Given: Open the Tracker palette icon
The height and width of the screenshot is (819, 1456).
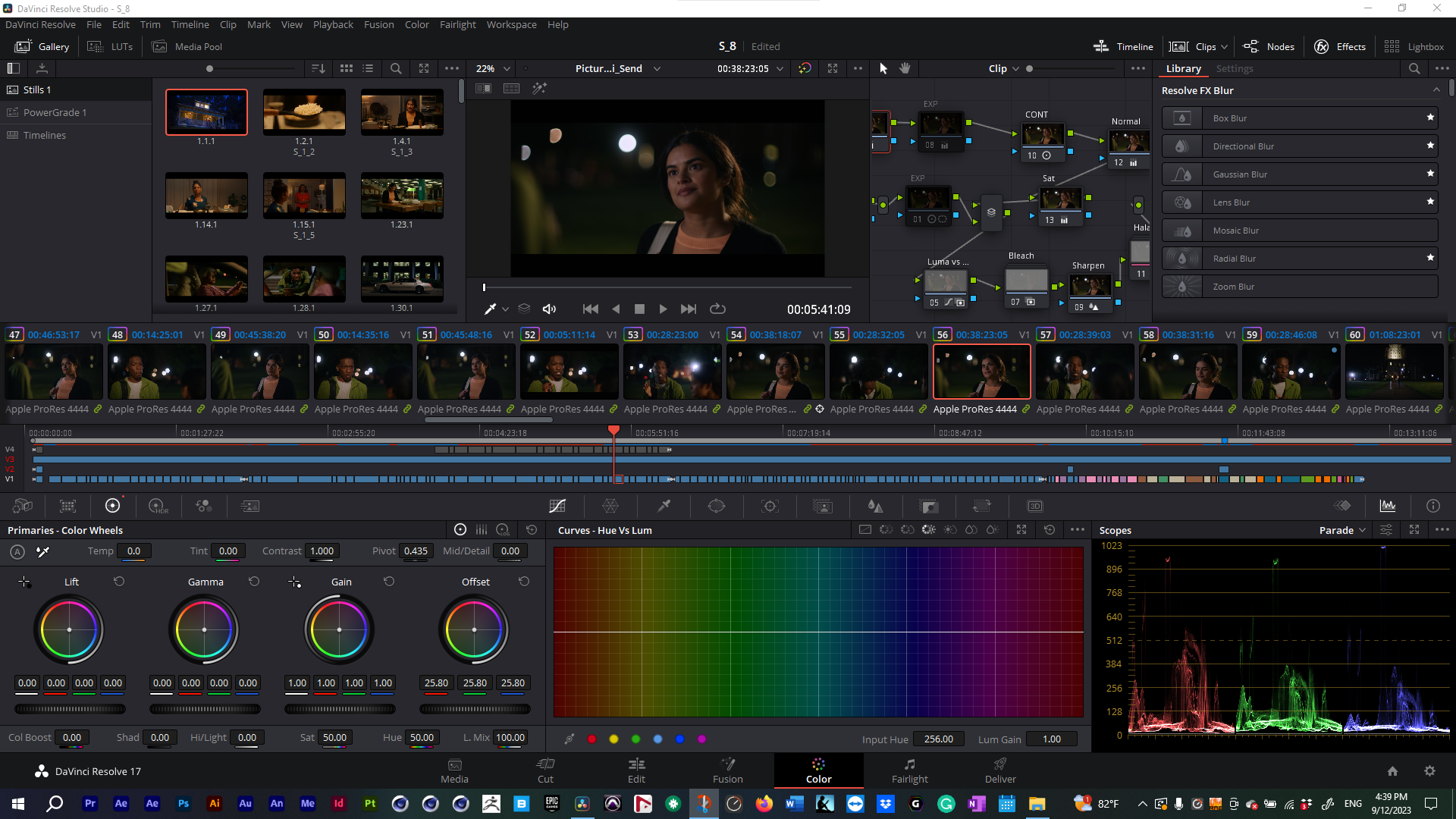Looking at the screenshot, I should 770,506.
